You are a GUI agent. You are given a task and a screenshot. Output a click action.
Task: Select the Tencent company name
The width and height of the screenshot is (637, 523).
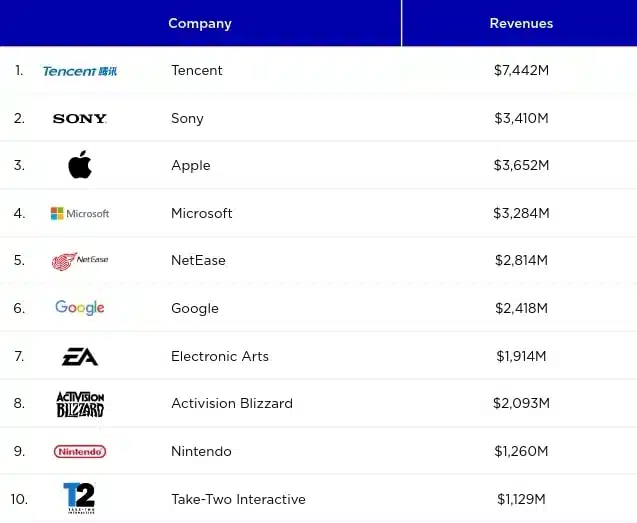click(197, 70)
